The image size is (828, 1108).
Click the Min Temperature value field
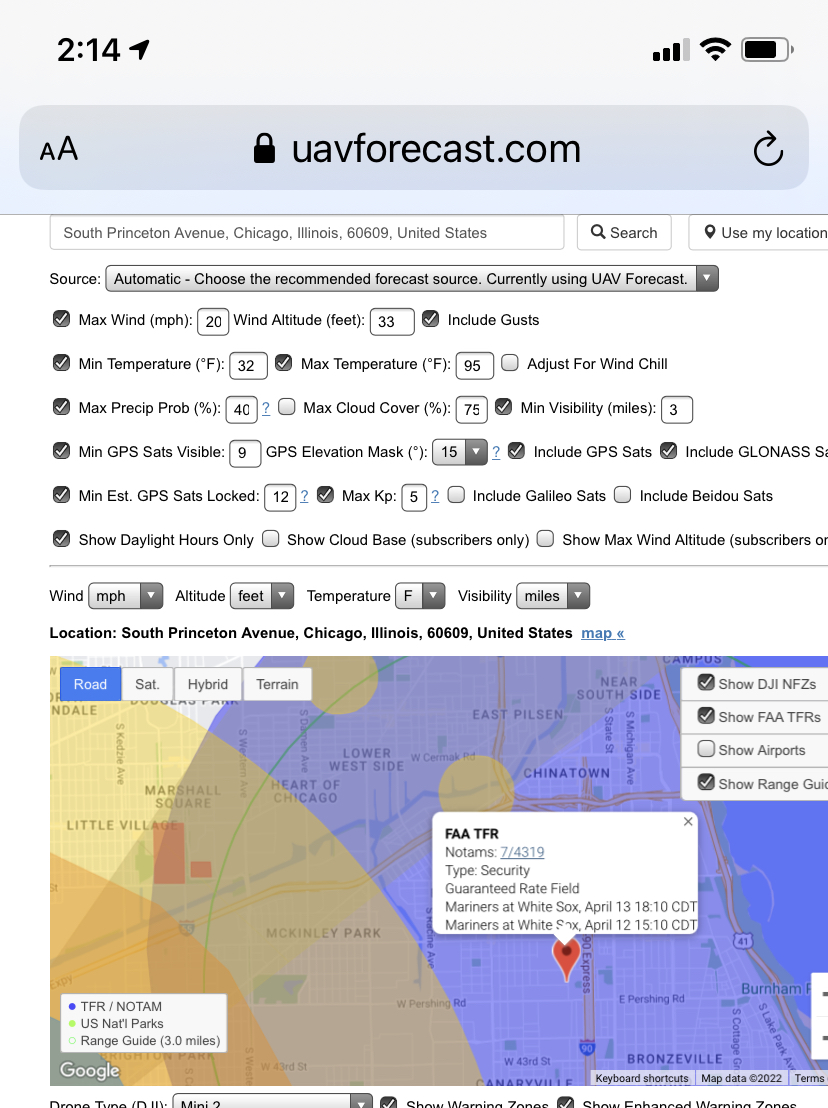pos(248,365)
